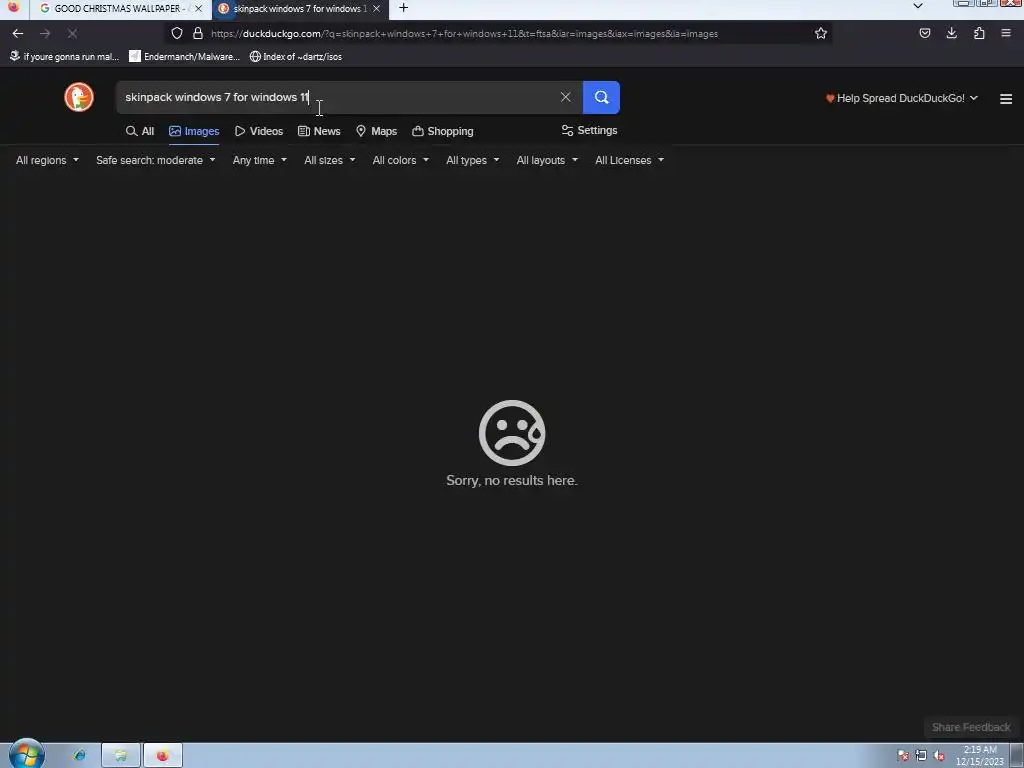Image resolution: width=1024 pixels, height=768 pixels.
Task: Click the blue search magnifier button
Action: pos(601,97)
